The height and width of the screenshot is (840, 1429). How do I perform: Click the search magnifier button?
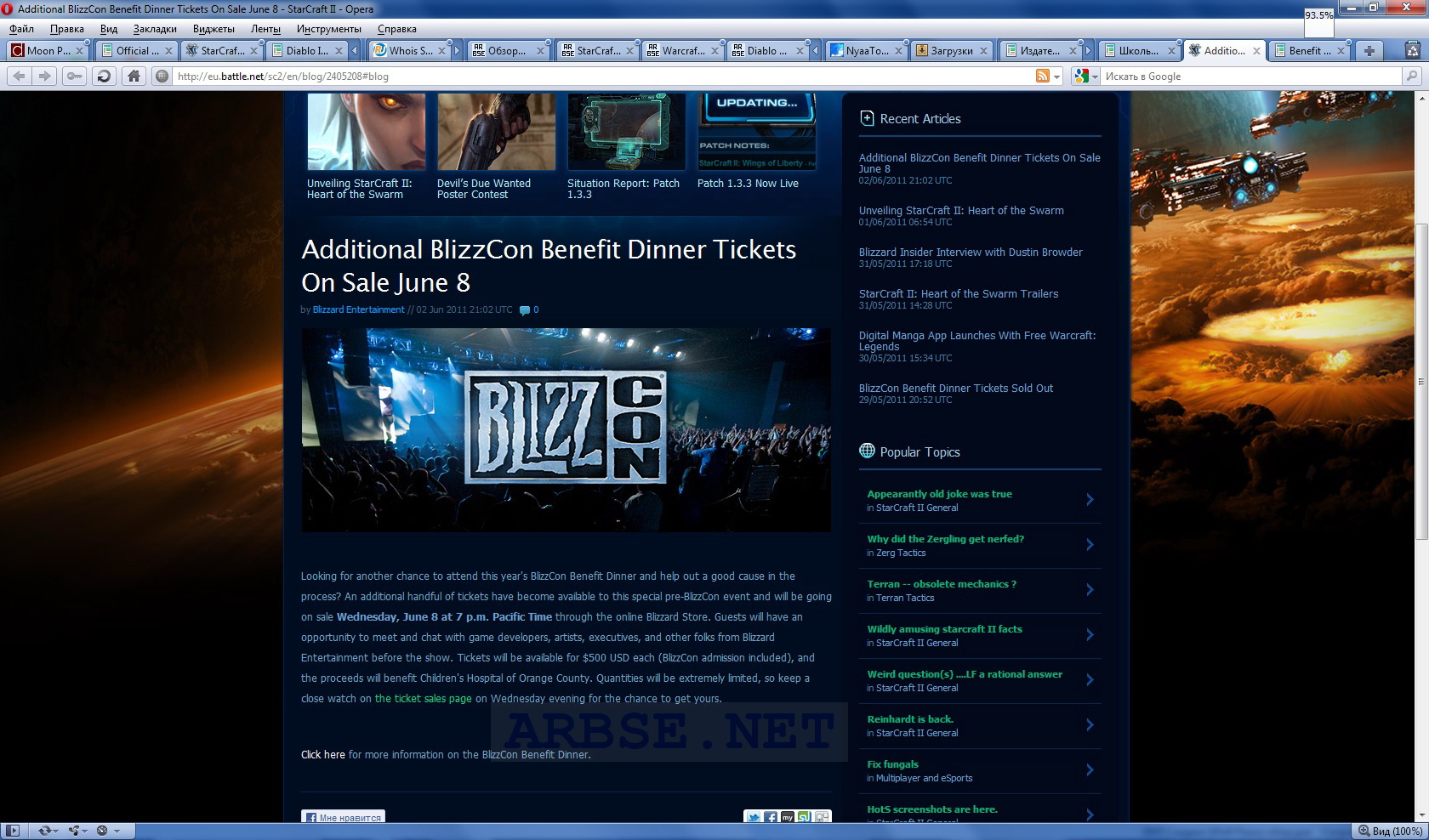[1412, 76]
